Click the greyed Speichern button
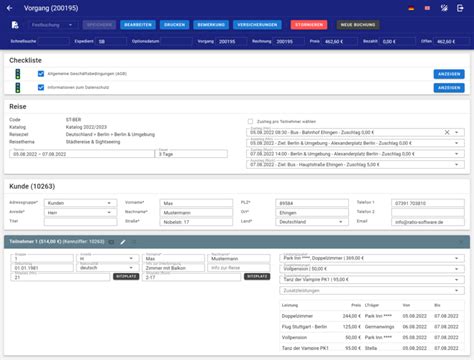This screenshot has width=474, height=360. click(x=99, y=25)
